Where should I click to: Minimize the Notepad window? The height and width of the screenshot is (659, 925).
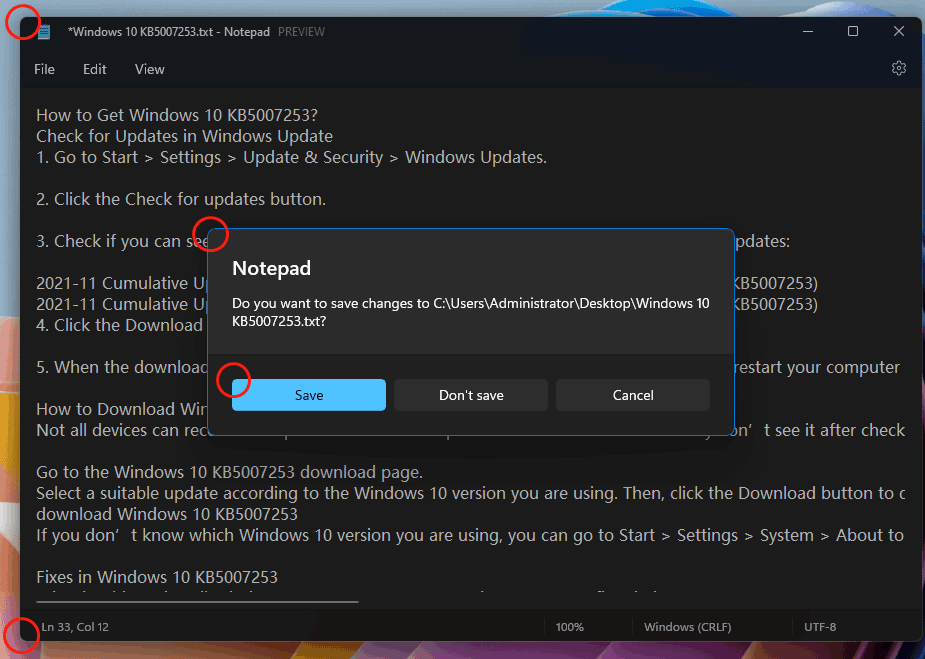(x=808, y=31)
